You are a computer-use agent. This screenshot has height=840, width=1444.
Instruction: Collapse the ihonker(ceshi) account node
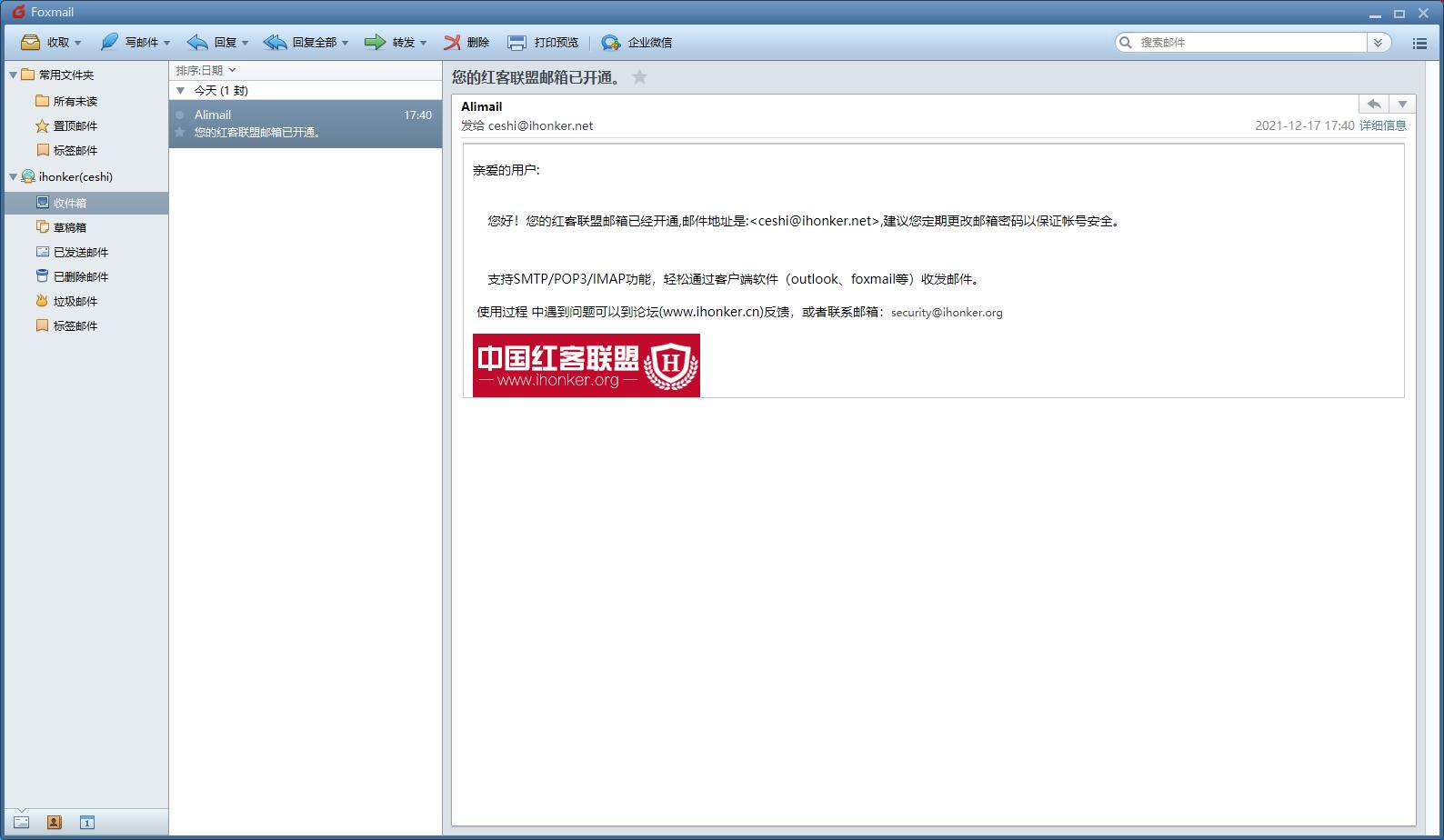pos(13,176)
